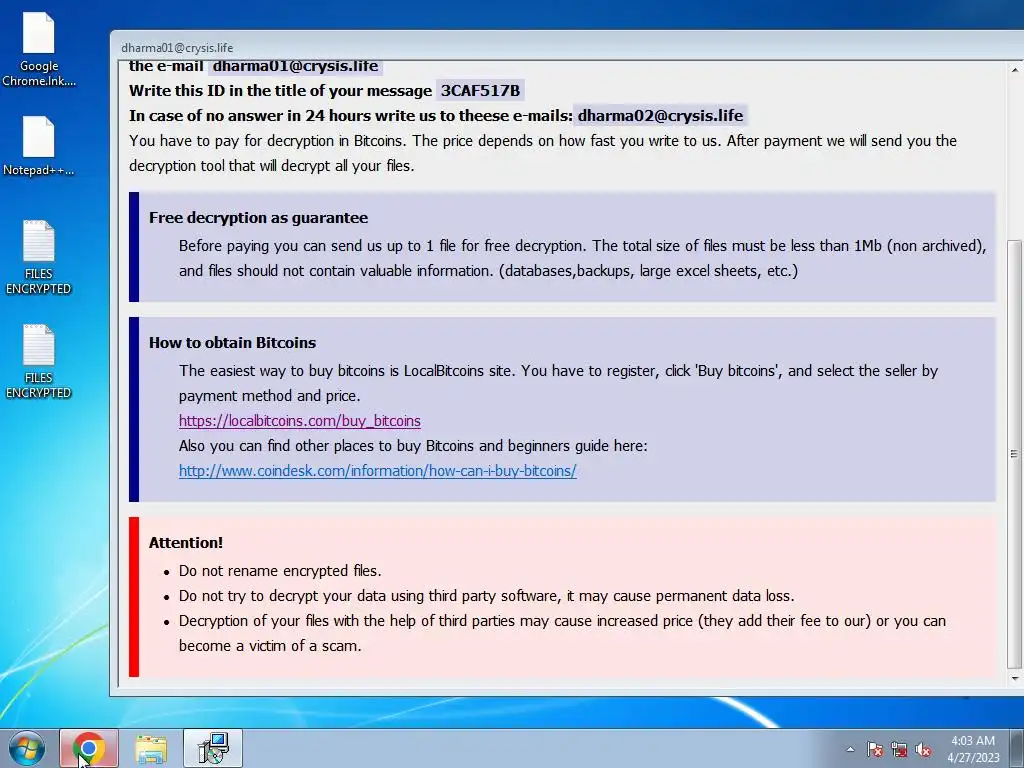The height and width of the screenshot is (768, 1024).
Task: Open Action Center flag tray icon
Action: pyautogui.click(x=874, y=749)
